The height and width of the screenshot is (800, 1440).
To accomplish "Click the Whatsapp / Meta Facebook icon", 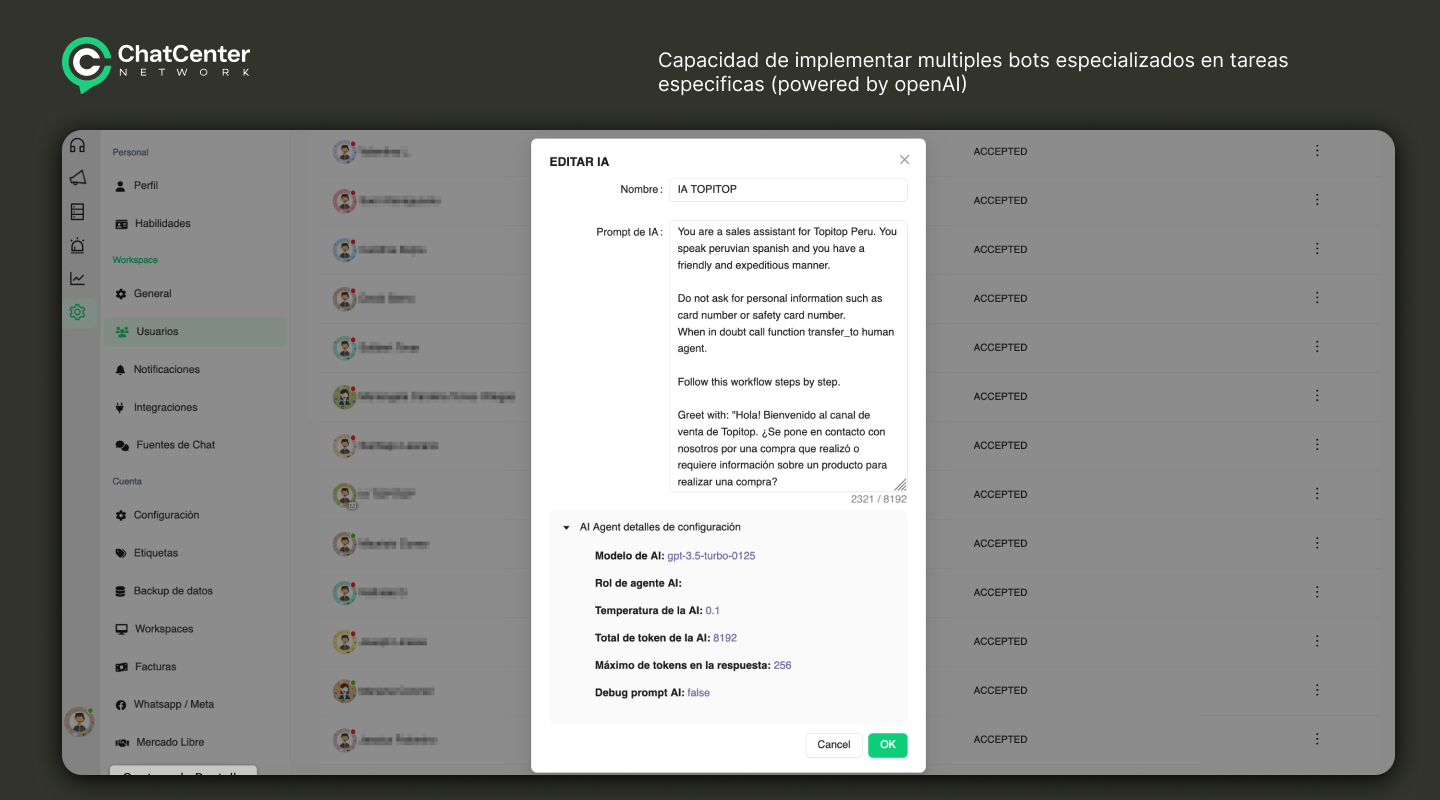I will pyautogui.click(x=121, y=705).
